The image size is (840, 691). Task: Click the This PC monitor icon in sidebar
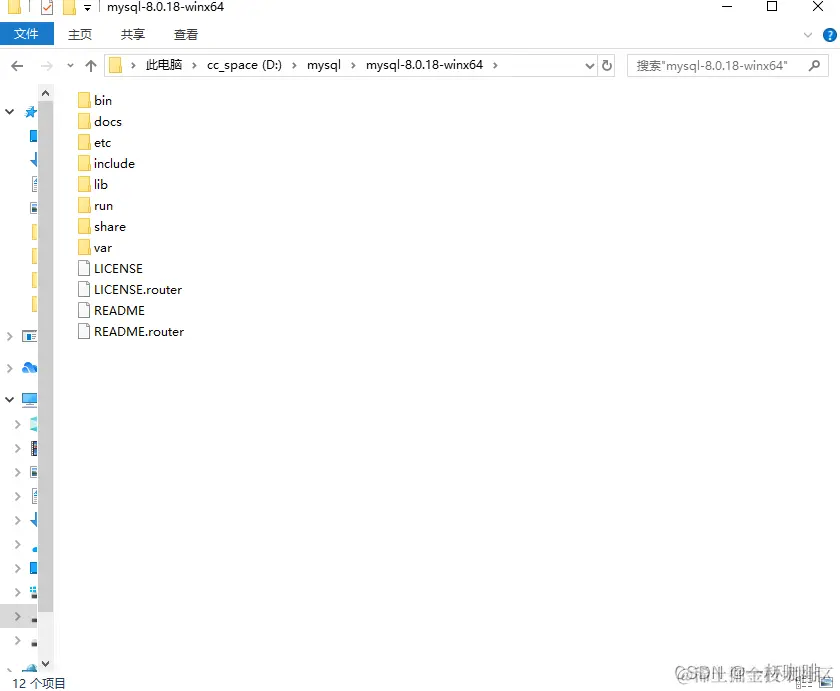(29, 399)
